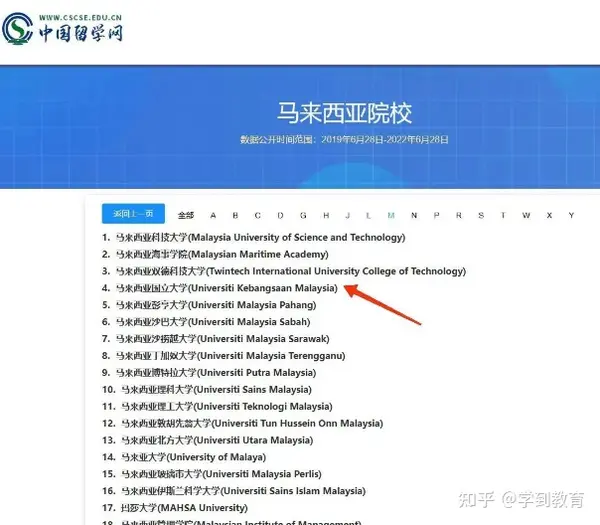Open Universiti Malaysia Pahang entry
This screenshot has width=600, height=525.
point(209,305)
